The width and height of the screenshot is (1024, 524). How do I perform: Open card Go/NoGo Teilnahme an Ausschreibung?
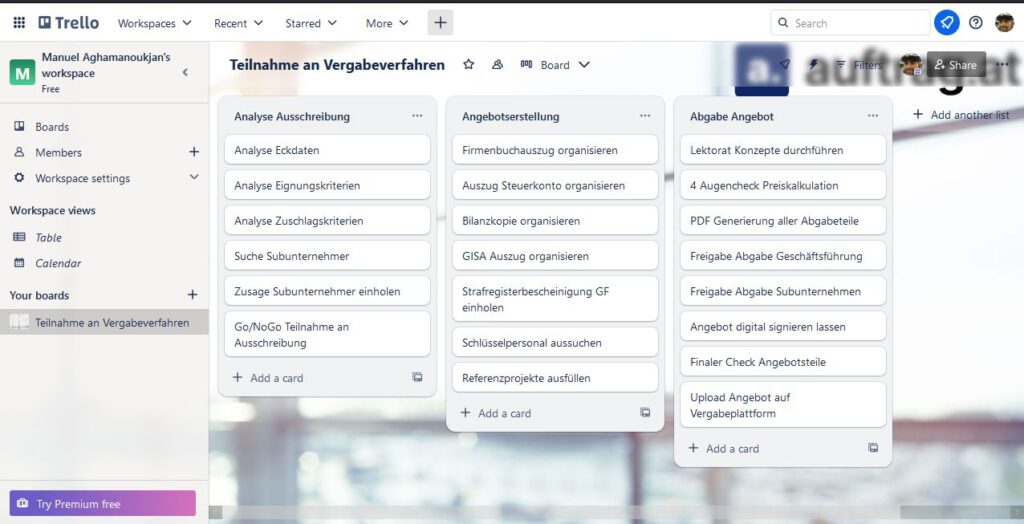tap(327, 334)
